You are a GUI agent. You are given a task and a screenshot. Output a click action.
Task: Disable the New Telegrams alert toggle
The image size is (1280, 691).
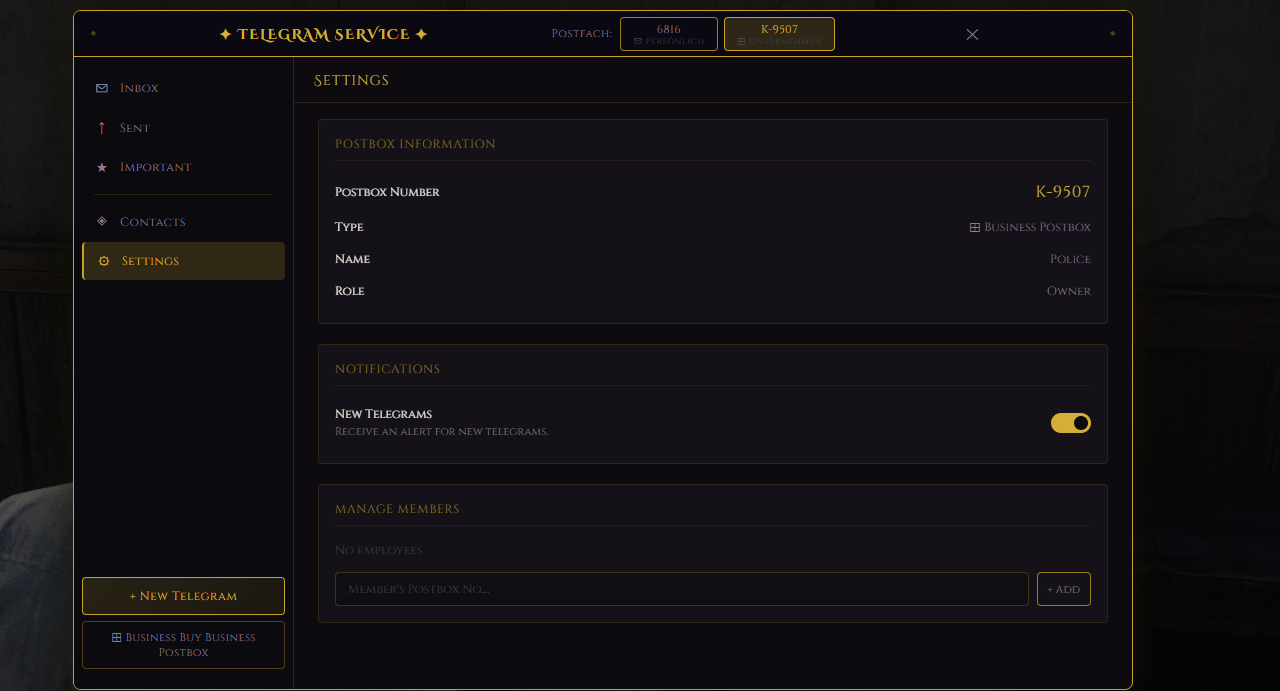pyautogui.click(x=1070, y=423)
